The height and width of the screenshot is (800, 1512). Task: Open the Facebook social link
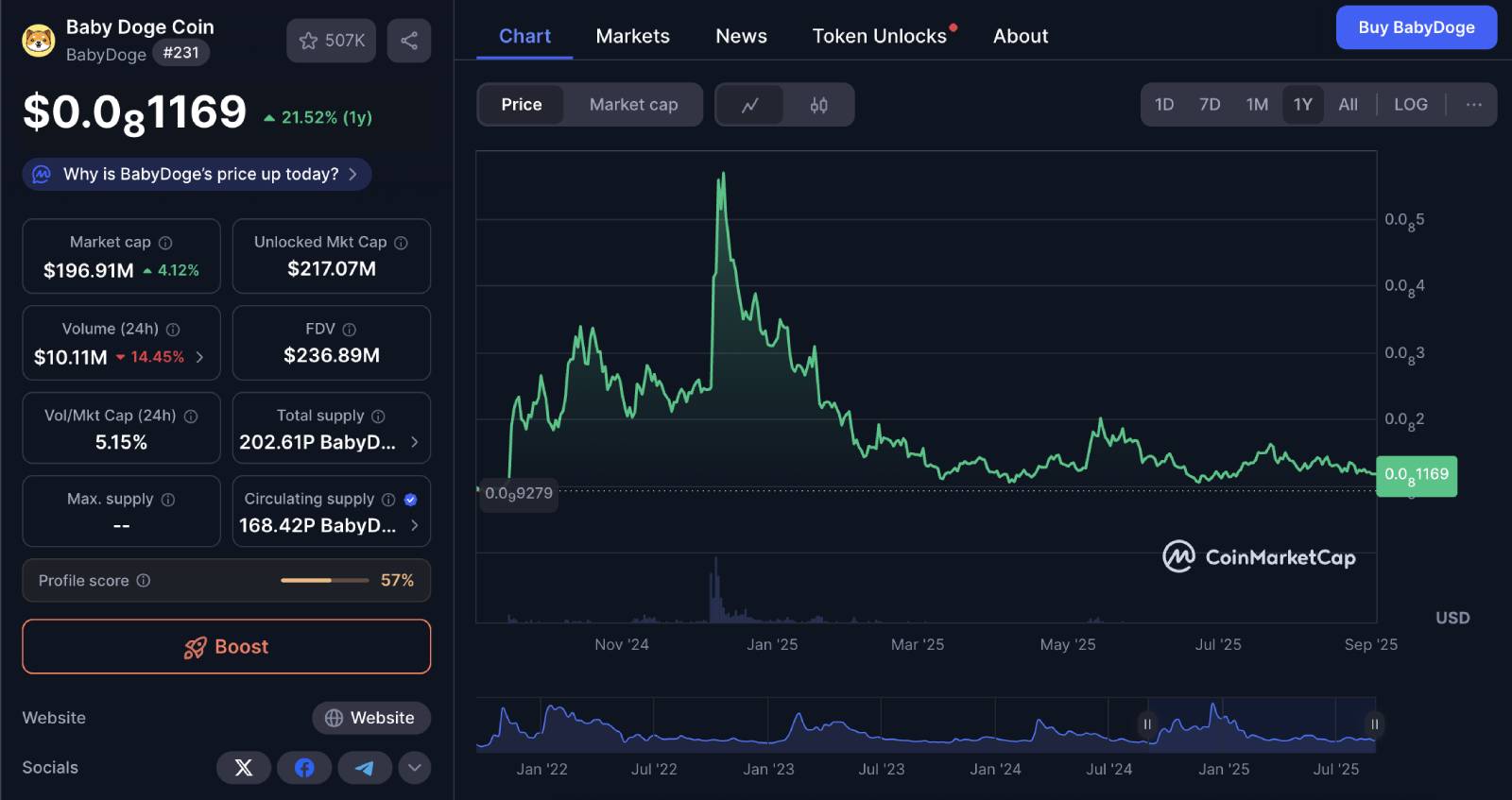[x=304, y=768]
